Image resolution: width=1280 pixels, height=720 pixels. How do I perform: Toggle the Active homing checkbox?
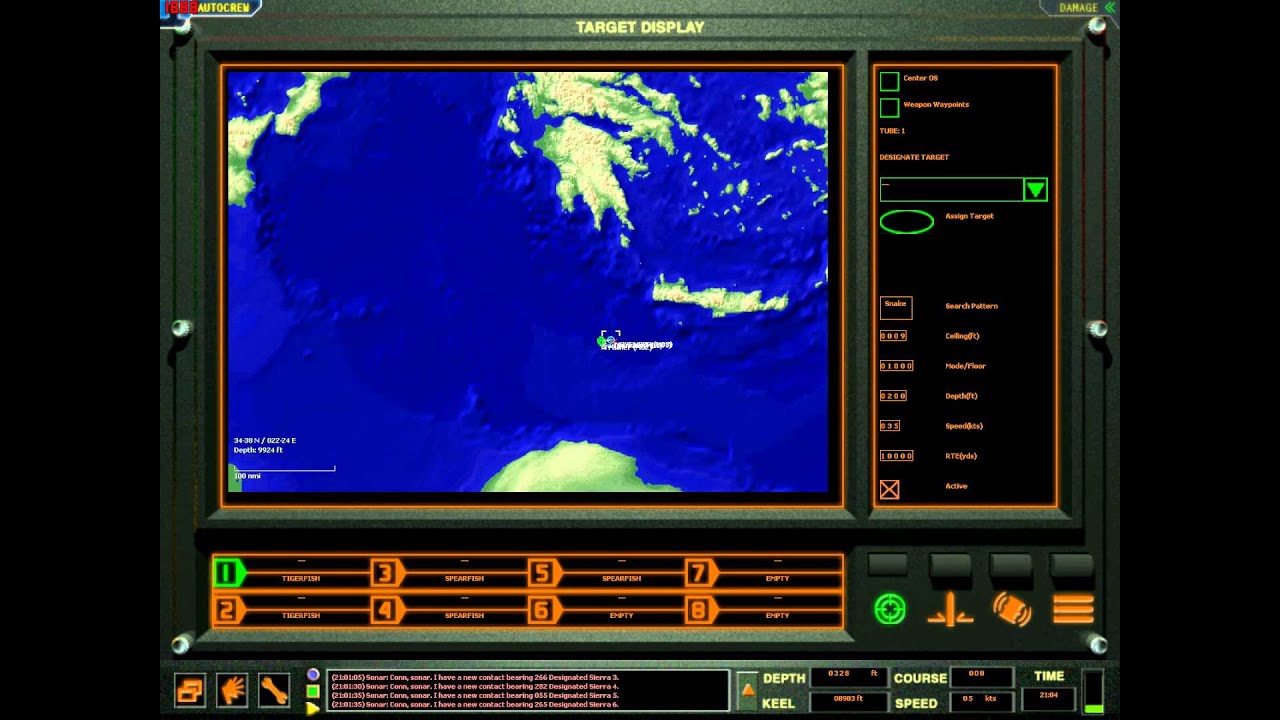tap(889, 489)
